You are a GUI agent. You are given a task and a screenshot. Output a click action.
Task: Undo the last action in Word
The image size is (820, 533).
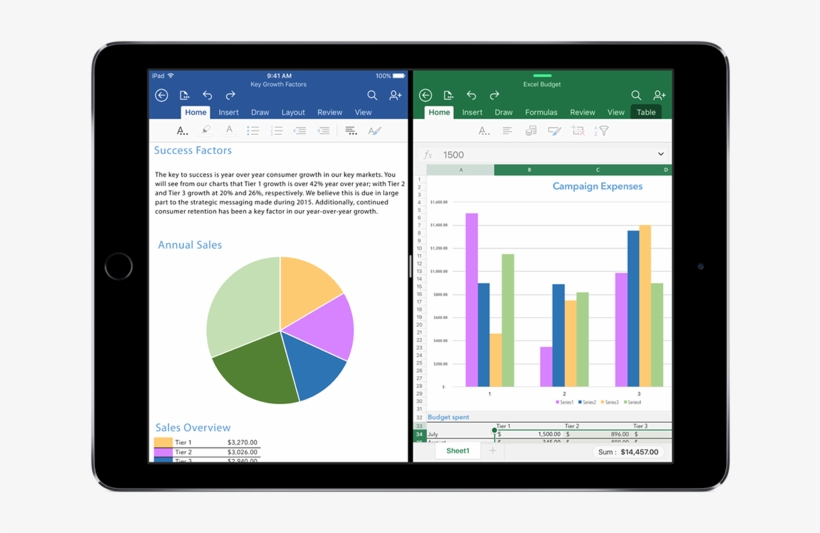pos(208,95)
